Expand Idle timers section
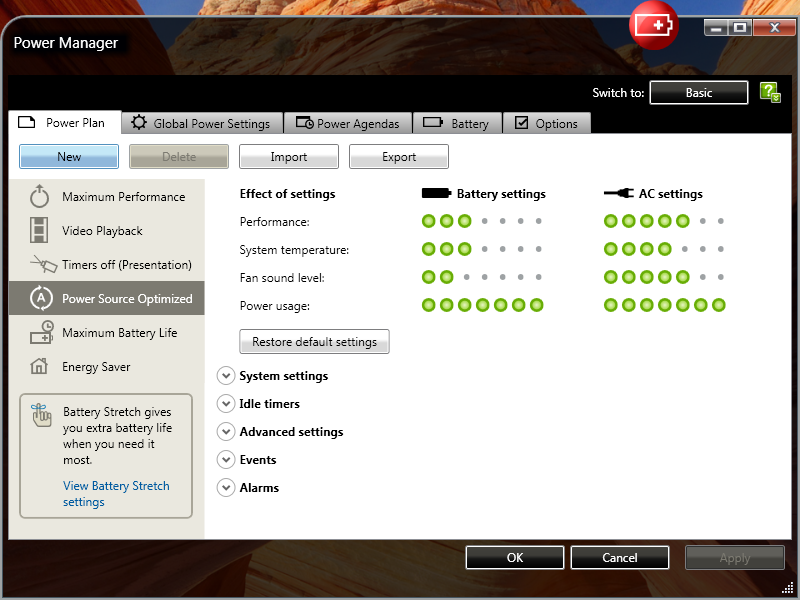The height and width of the screenshot is (600, 800). [225, 404]
